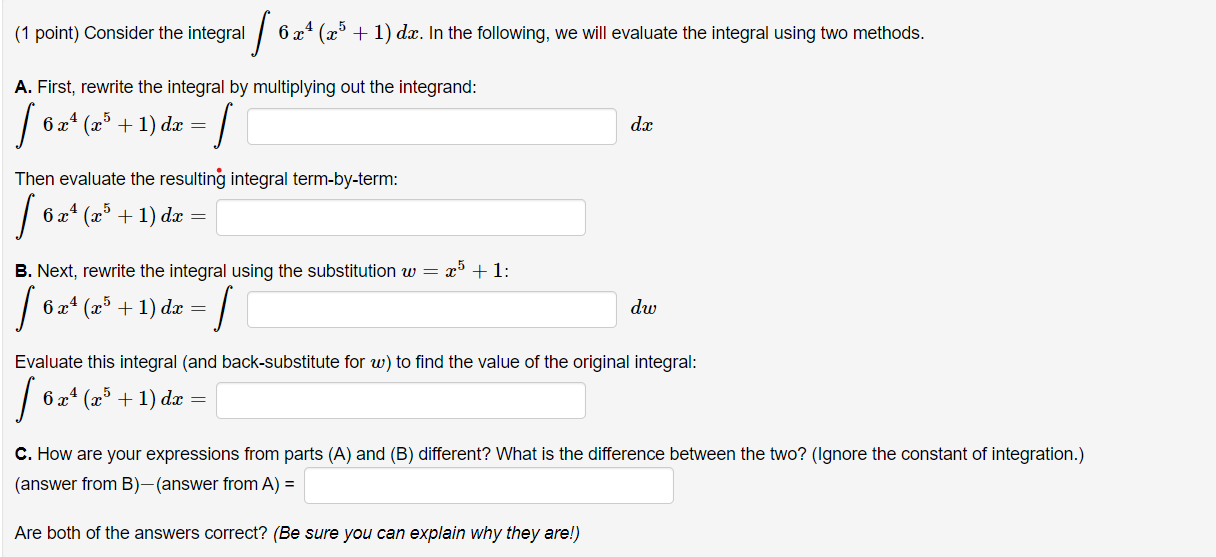Image resolution: width=1216 pixels, height=557 pixels.
Task: Click the bold "A." part label
Action: [24, 88]
